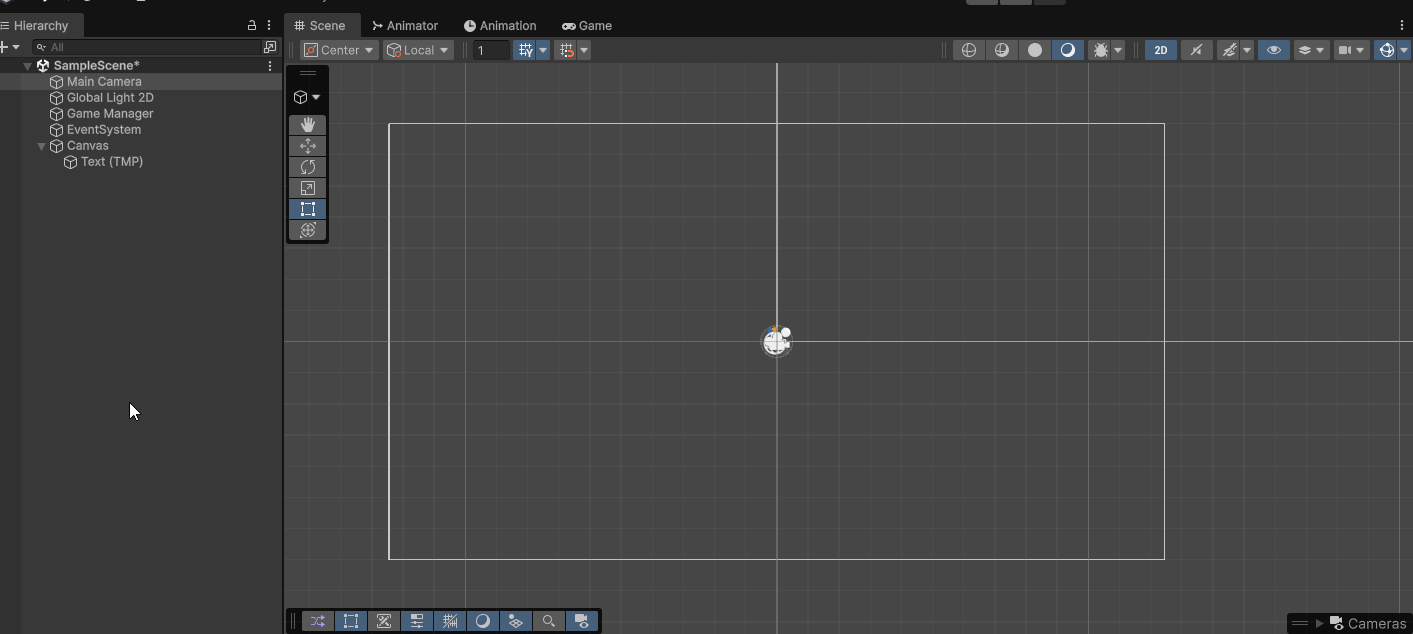Toggle the rect overlay button in bottom bar

(351, 621)
